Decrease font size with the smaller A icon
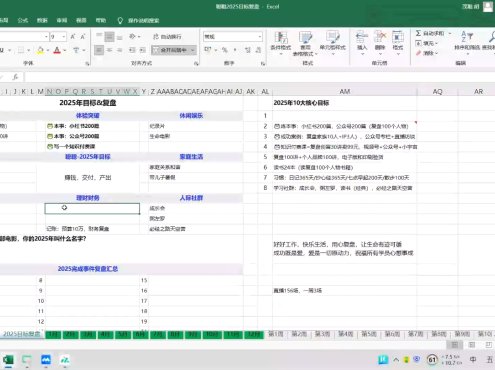Viewport: 495px width, 370px height. coord(83,37)
